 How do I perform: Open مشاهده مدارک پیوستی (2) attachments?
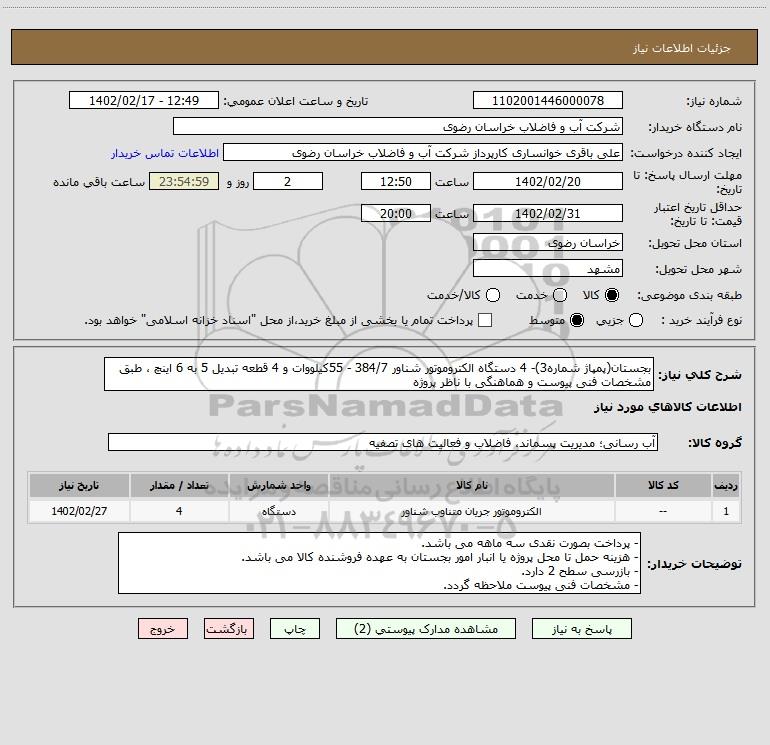426,629
